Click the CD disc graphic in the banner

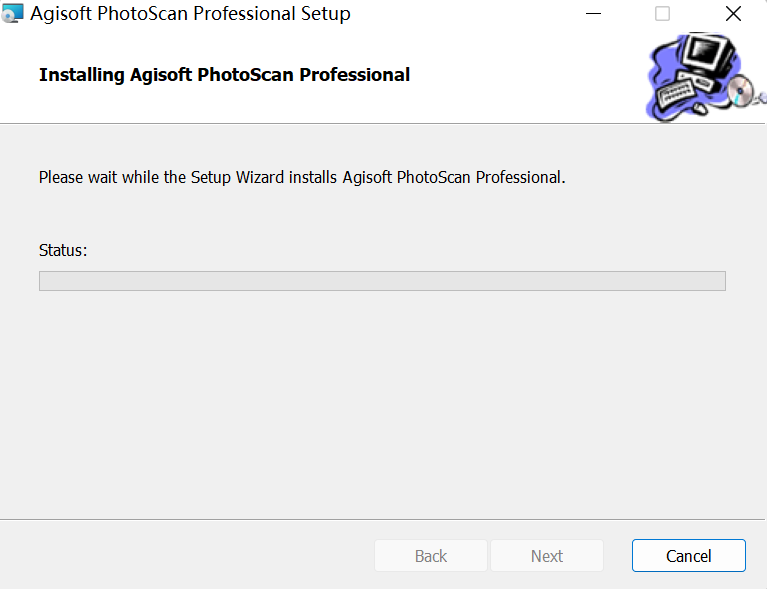click(740, 91)
